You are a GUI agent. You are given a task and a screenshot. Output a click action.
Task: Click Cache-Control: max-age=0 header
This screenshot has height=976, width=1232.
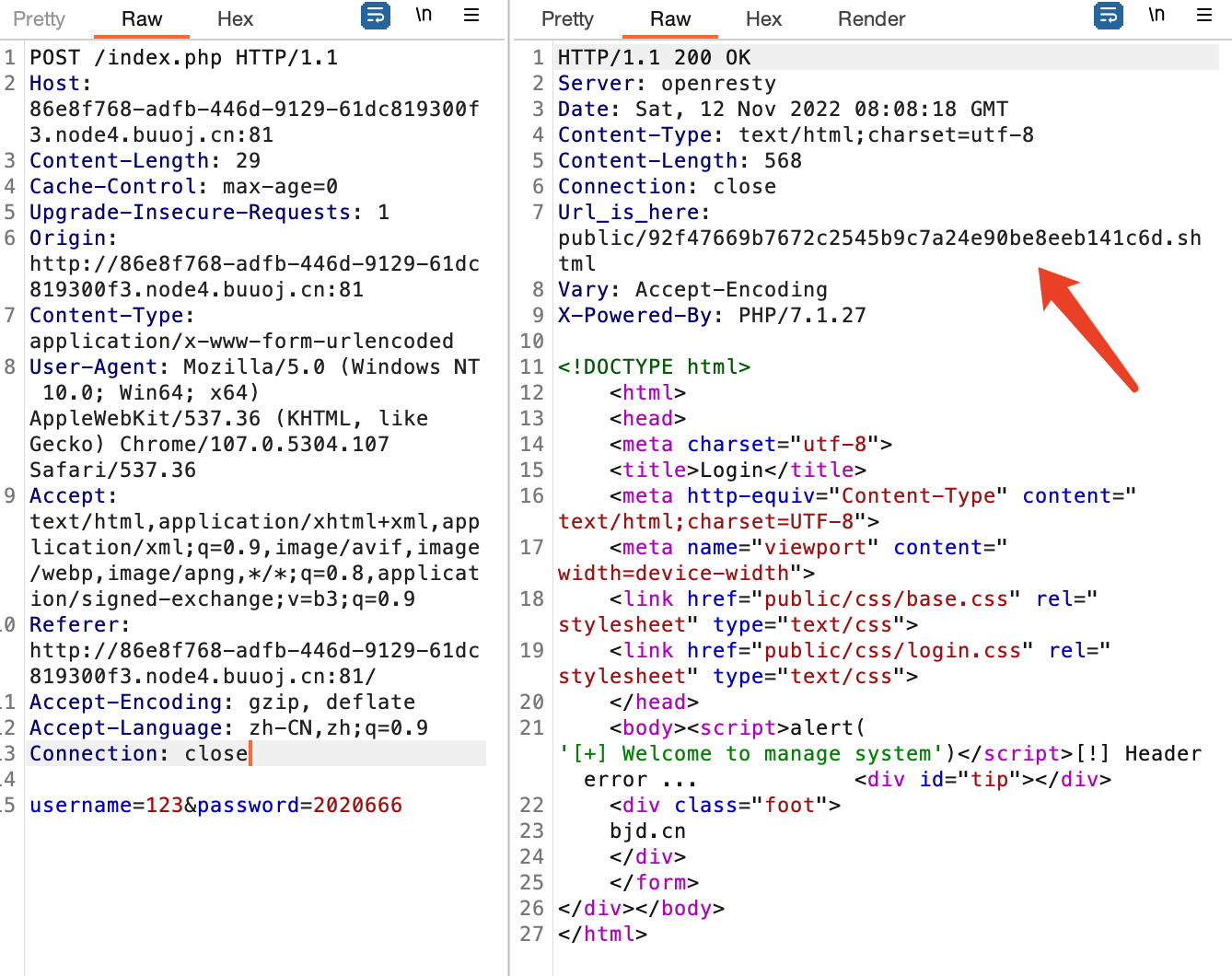click(184, 186)
